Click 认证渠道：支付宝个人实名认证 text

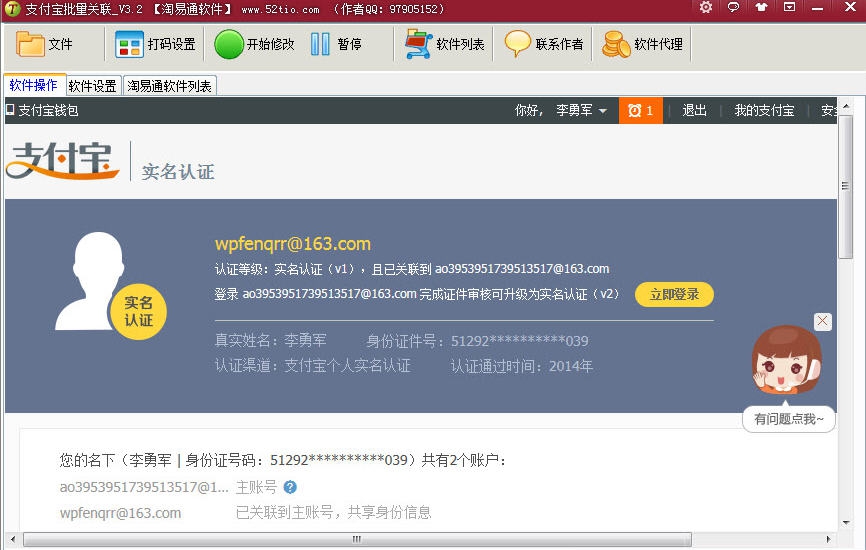313,366
